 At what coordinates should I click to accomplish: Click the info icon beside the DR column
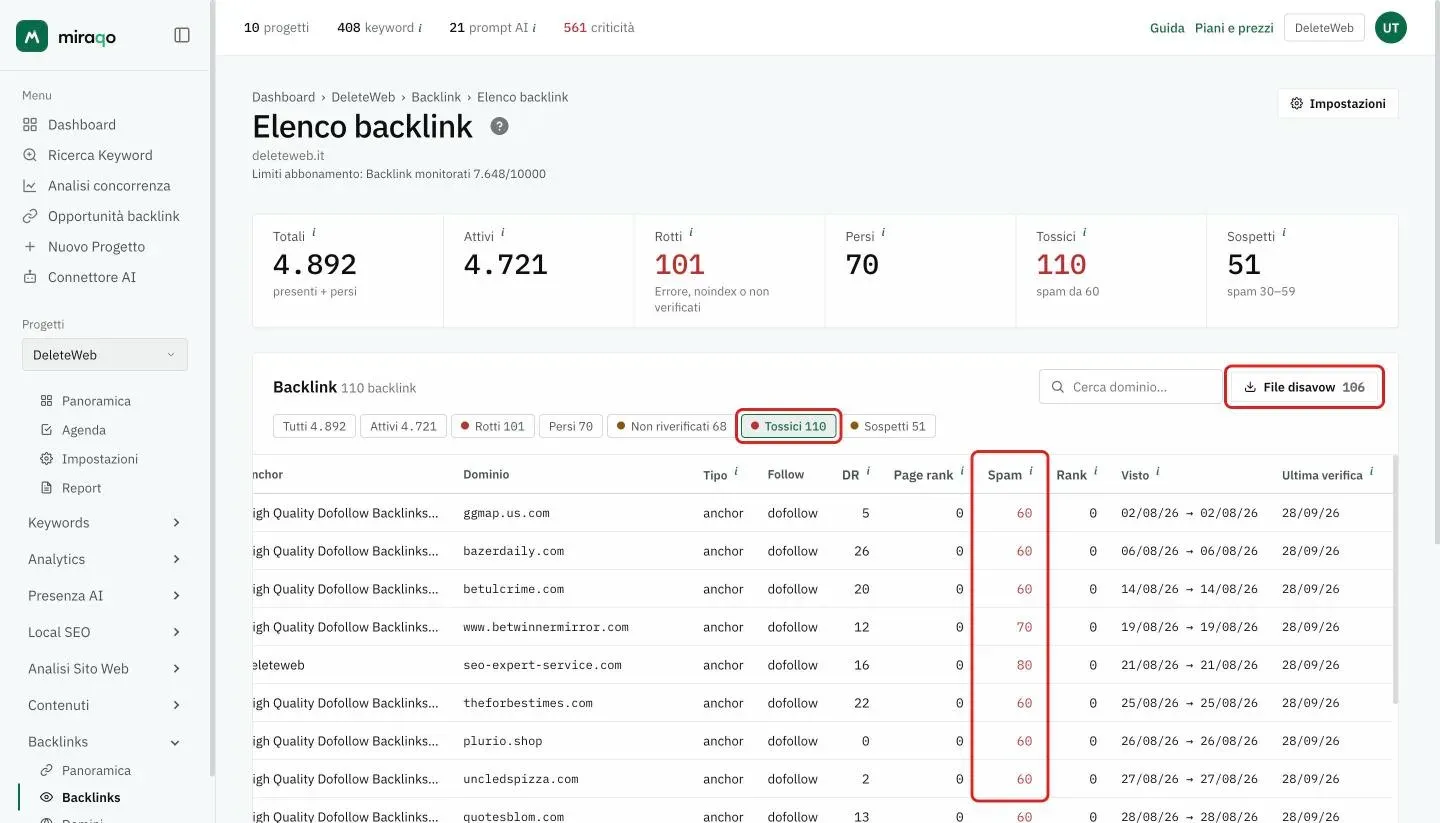(x=868, y=471)
